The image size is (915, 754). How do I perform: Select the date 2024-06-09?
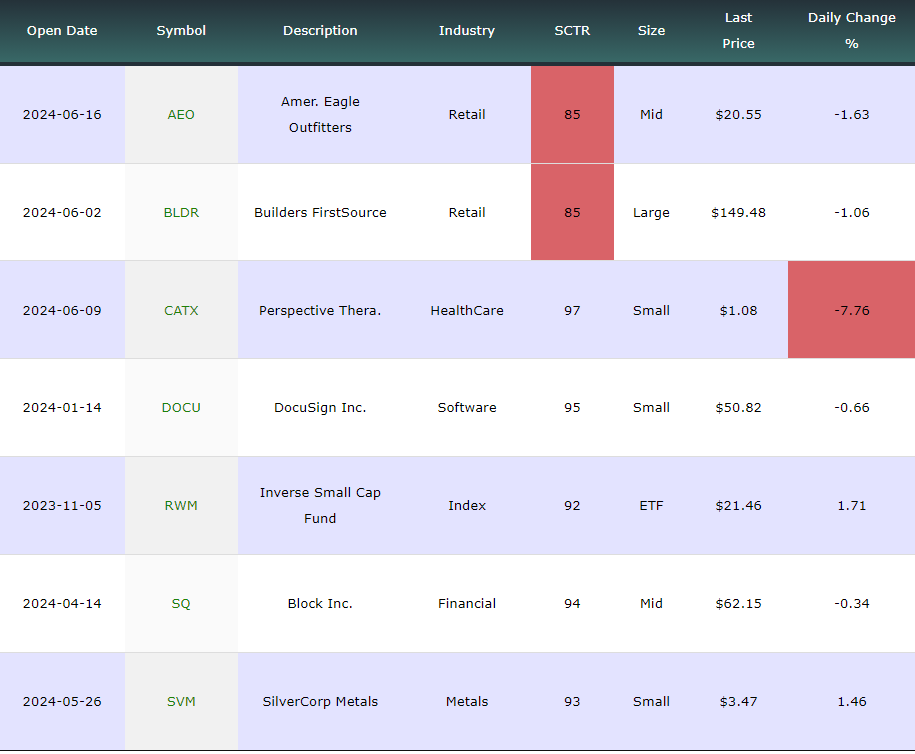coord(62,310)
